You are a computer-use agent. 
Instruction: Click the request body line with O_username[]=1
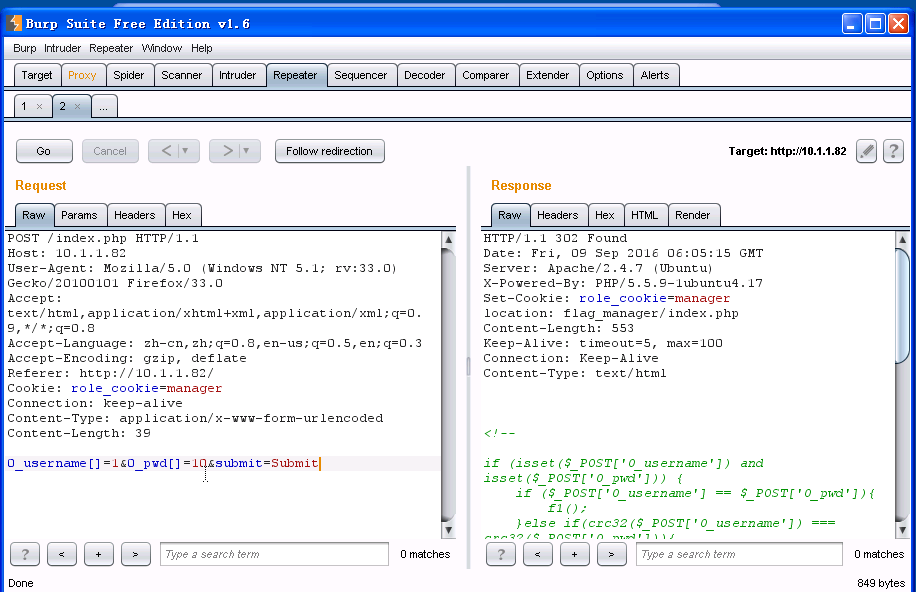pyautogui.click(x=223, y=463)
